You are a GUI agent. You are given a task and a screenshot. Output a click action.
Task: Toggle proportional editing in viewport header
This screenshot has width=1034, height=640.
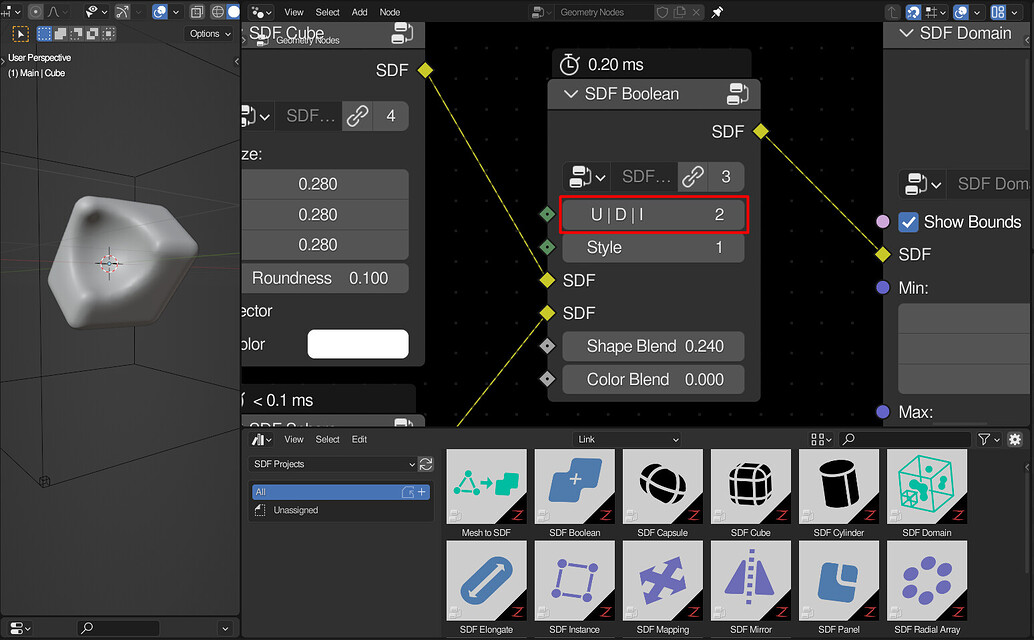tap(36, 12)
